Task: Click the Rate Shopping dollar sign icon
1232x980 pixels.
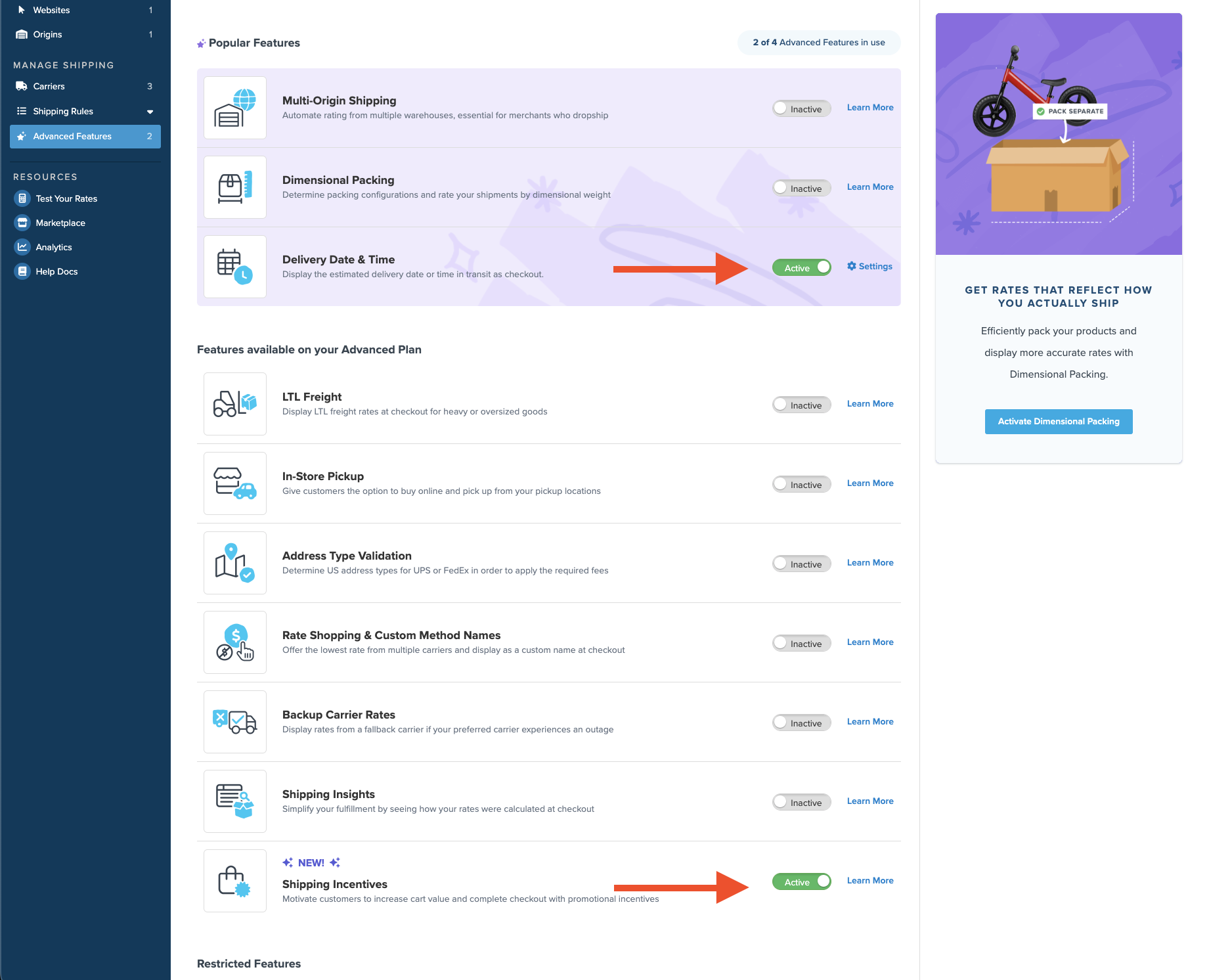Action: click(234, 642)
